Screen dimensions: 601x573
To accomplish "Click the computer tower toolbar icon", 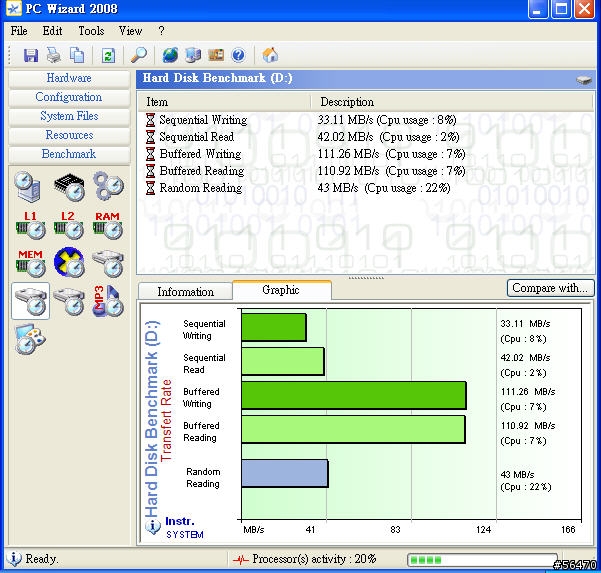I will 193,55.
